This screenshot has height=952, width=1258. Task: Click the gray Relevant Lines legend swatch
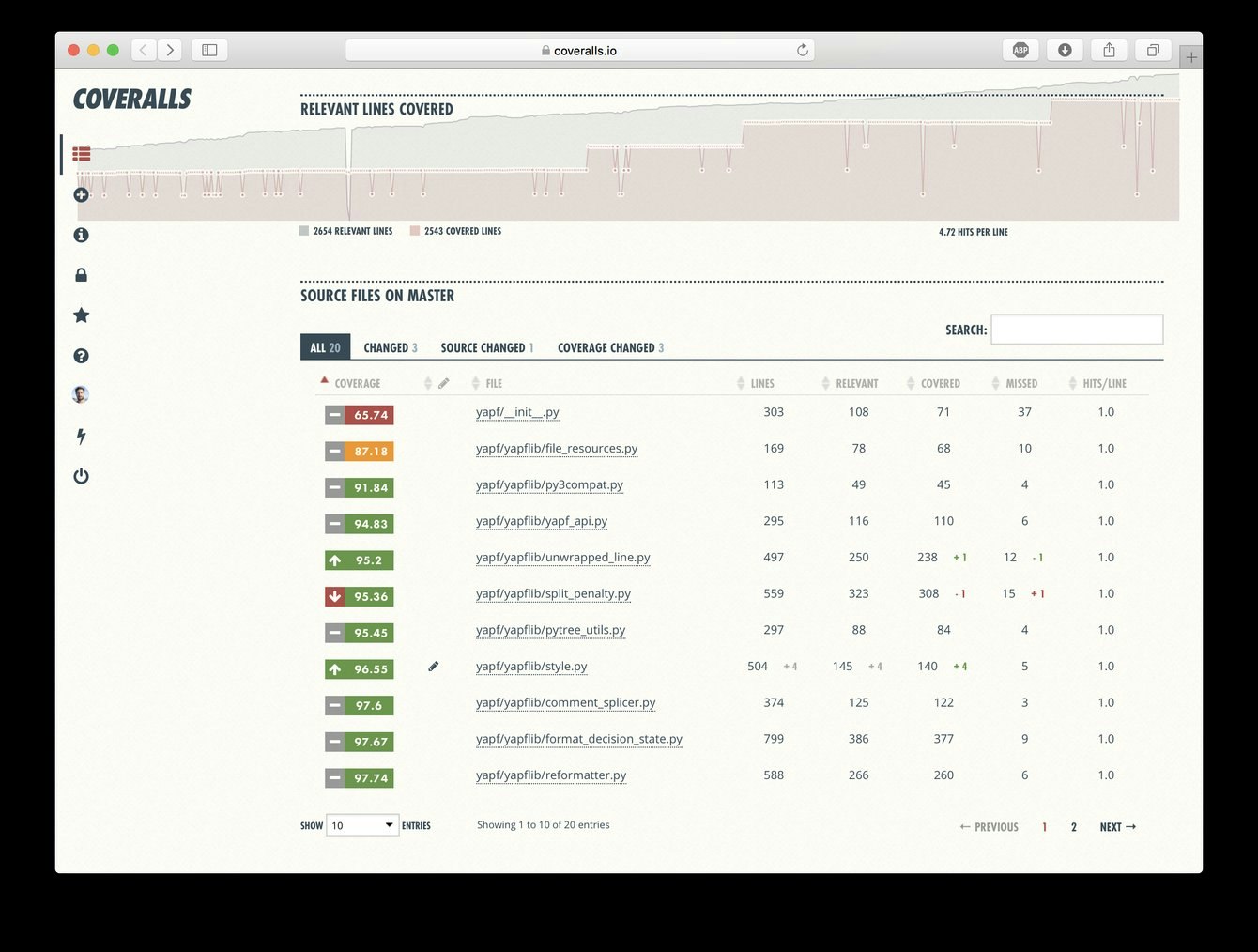click(x=304, y=231)
